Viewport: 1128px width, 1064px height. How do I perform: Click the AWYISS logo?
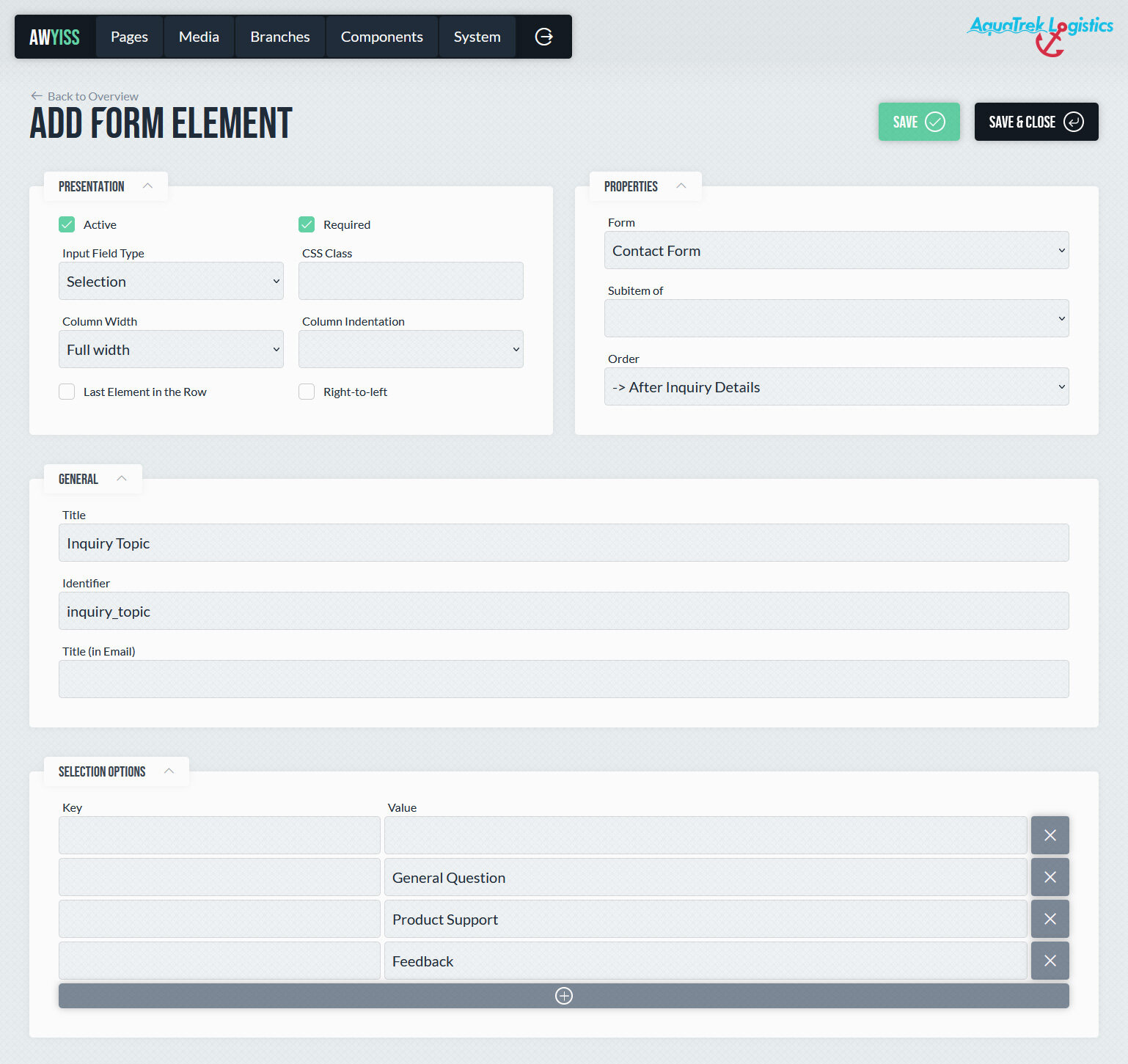pos(54,37)
